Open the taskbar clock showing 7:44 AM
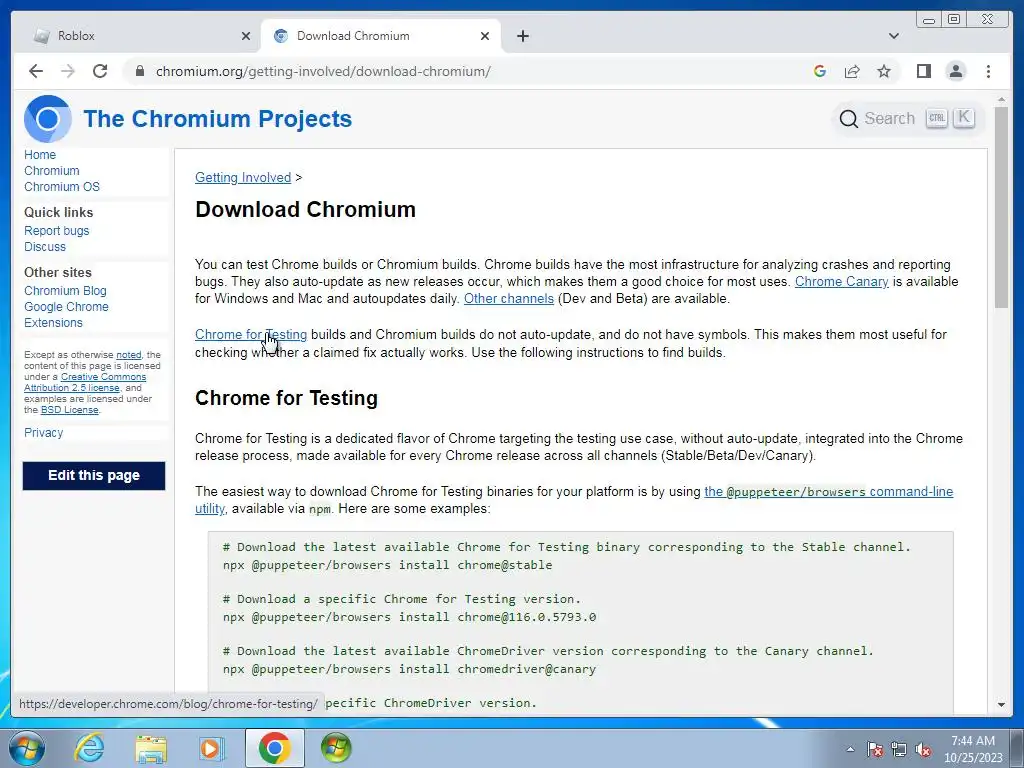The height and width of the screenshot is (768, 1024). [x=973, y=749]
